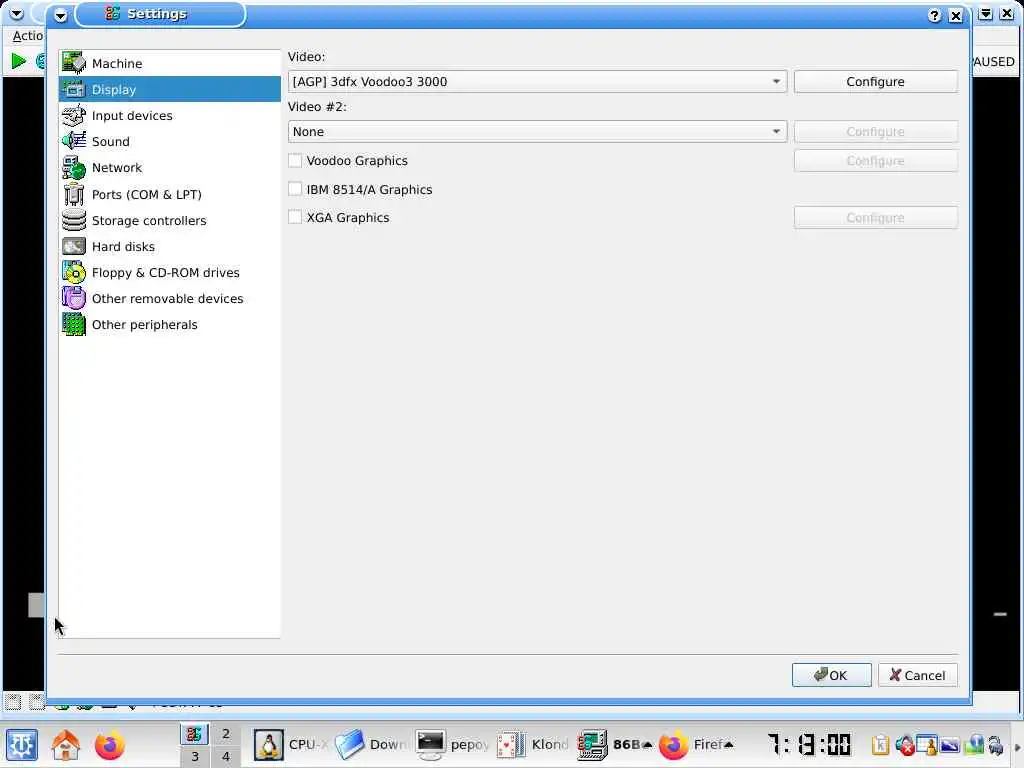Launch Firefox from the panel launcher
The width and height of the screenshot is (1024, 768).
coord(109,744)
